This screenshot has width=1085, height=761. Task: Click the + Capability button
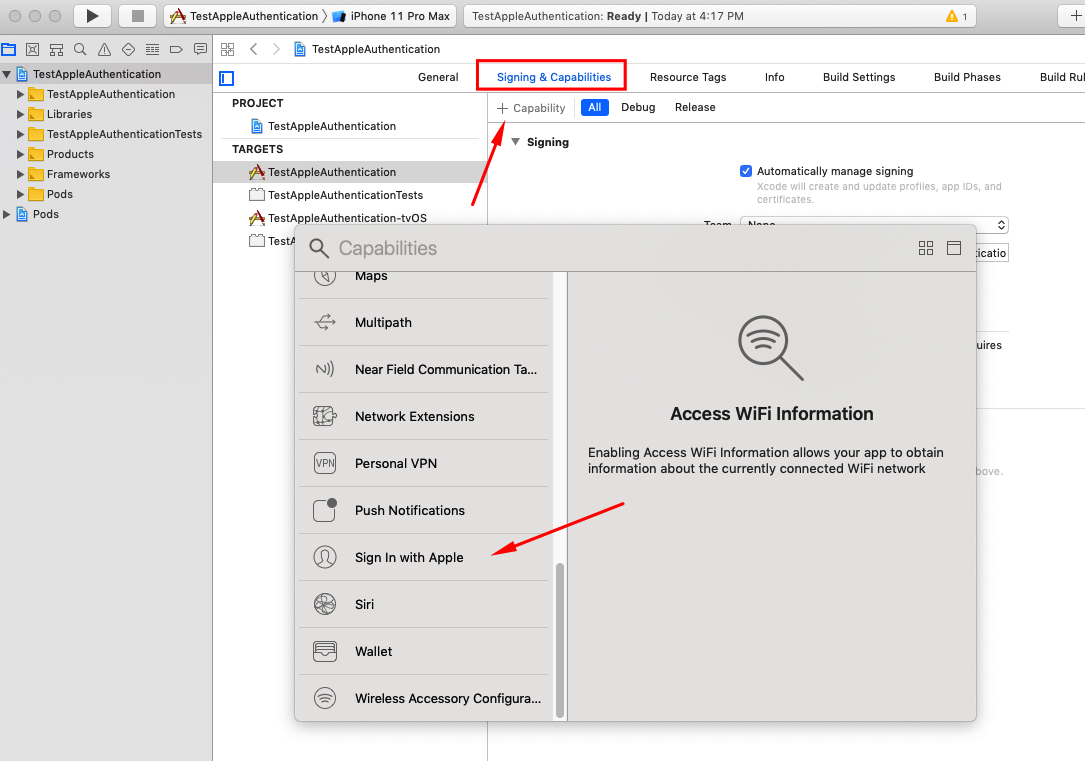(x=531, y=108)
